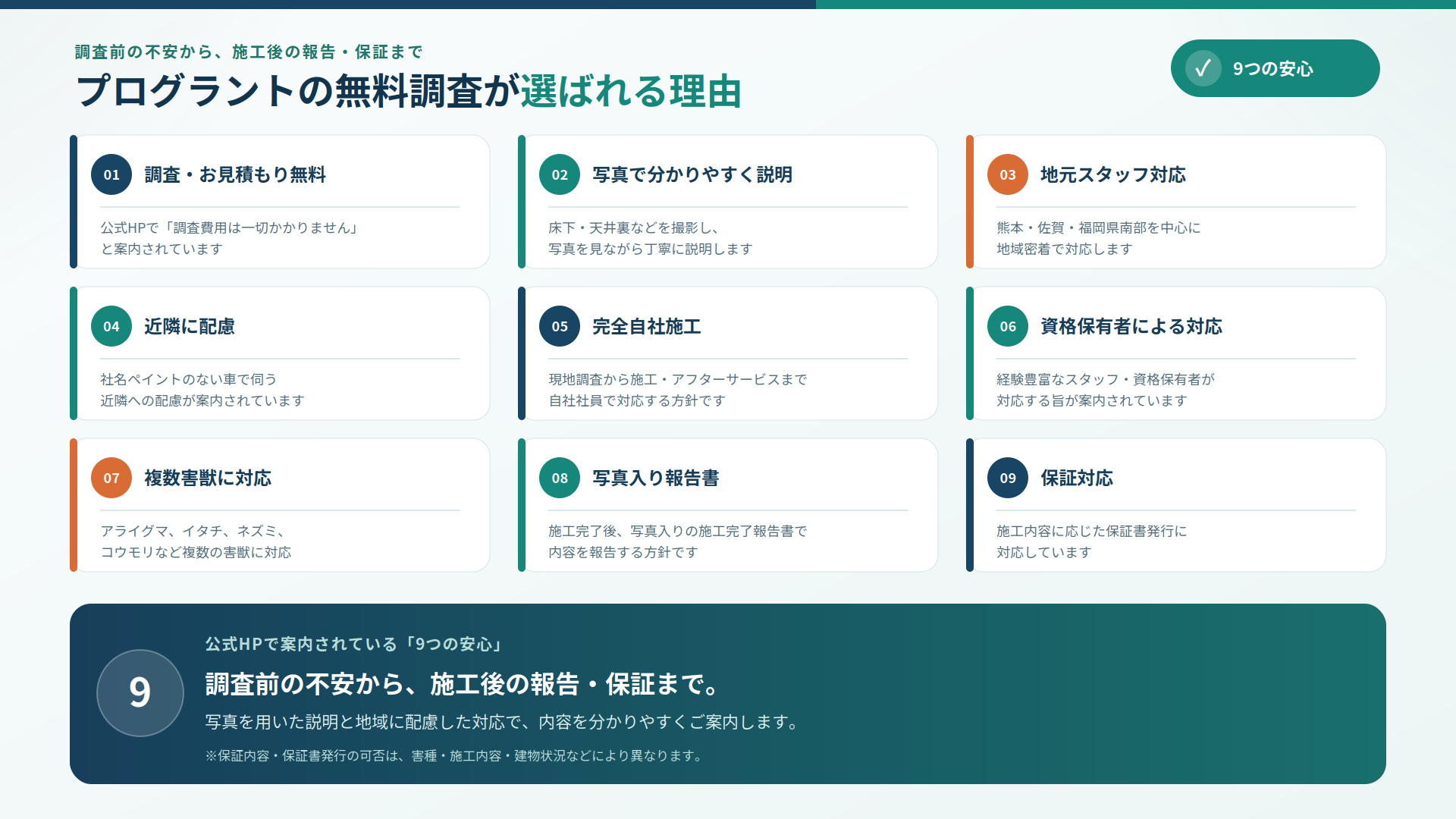Click the main title プログラントの無料調査が選ばれる理由
This screenshot has height=819, width=1456.
pos(409,91)
